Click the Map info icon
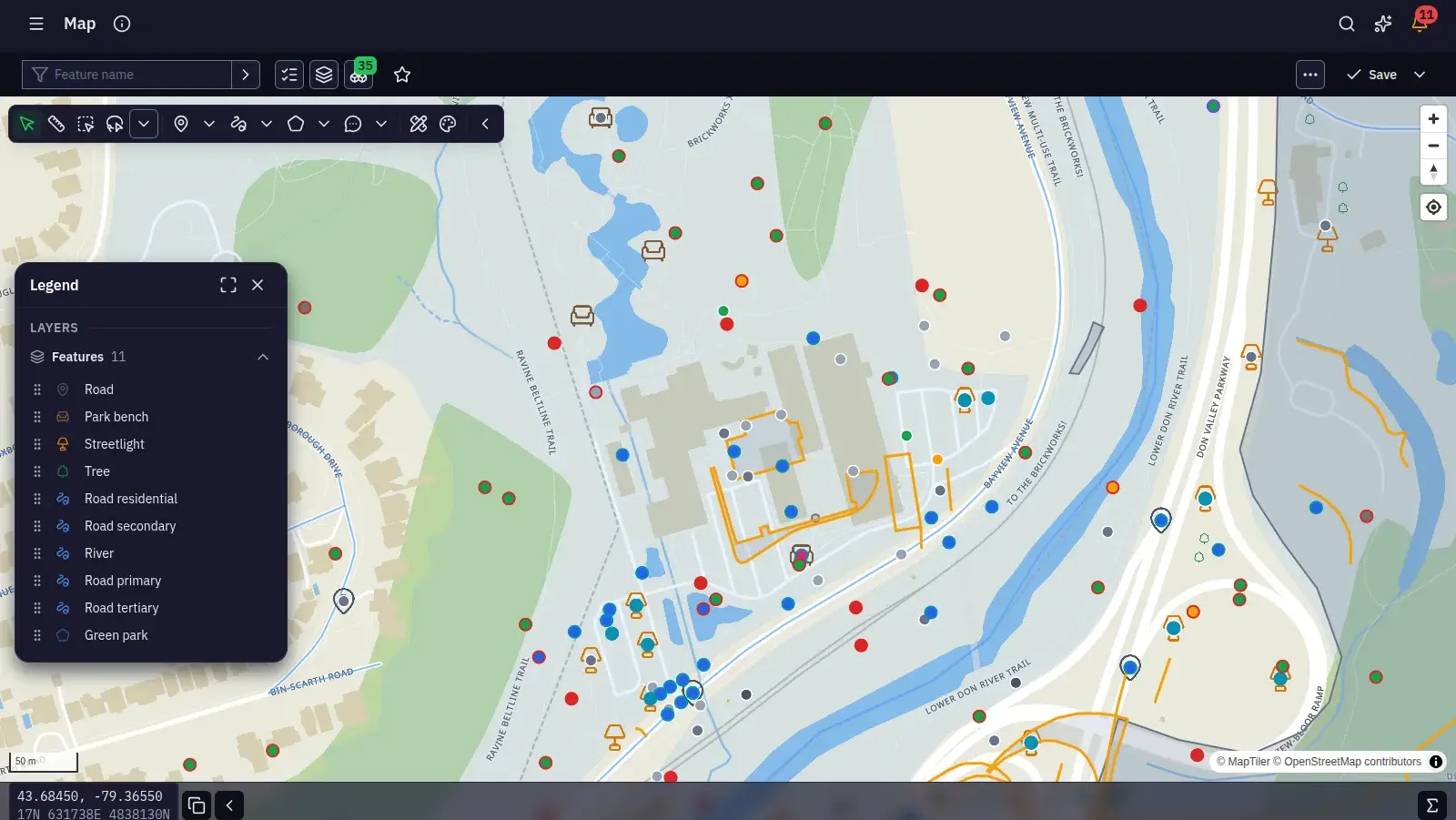 coord(122,24)
